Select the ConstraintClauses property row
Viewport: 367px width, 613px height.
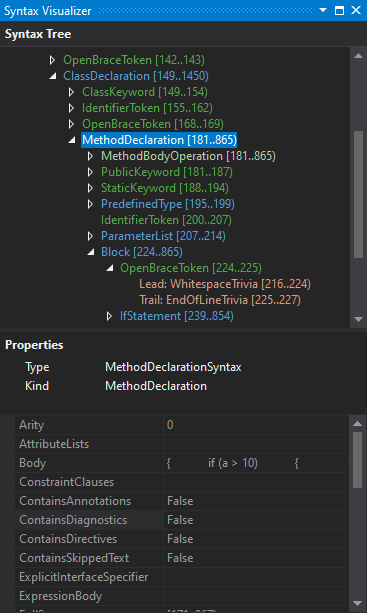(x=181, y=482)
